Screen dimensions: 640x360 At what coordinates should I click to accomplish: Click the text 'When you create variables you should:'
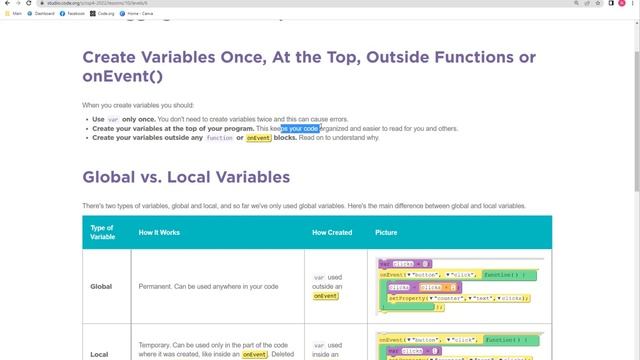[138, 105]
